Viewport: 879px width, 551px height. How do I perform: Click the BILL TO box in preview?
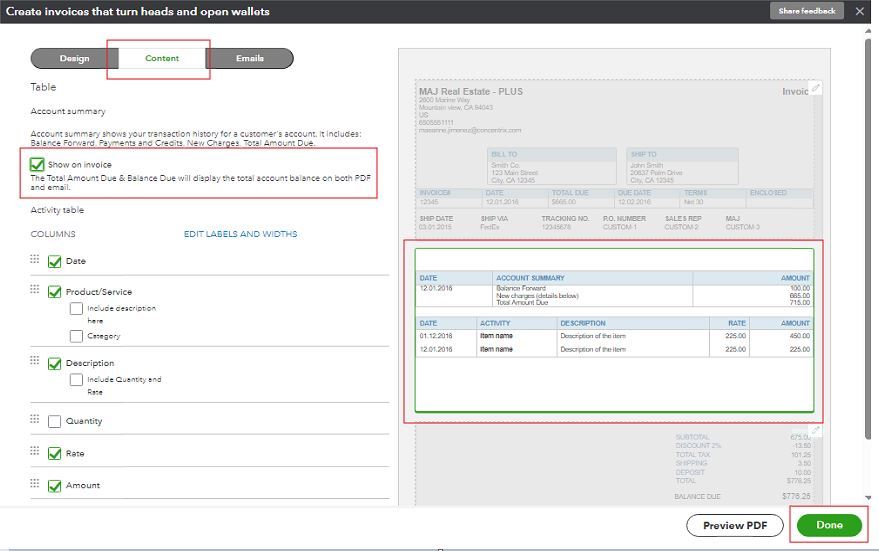coord(552,166)
